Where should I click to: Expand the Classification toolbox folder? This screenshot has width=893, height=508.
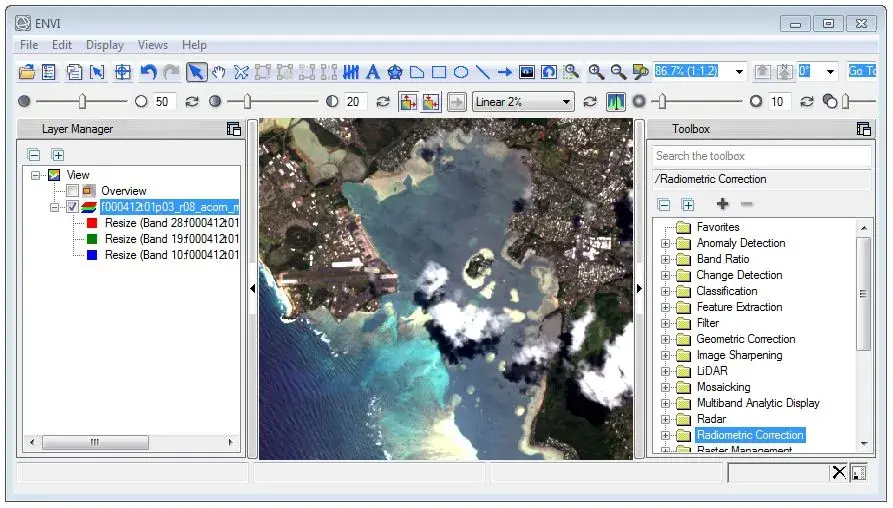666,291
